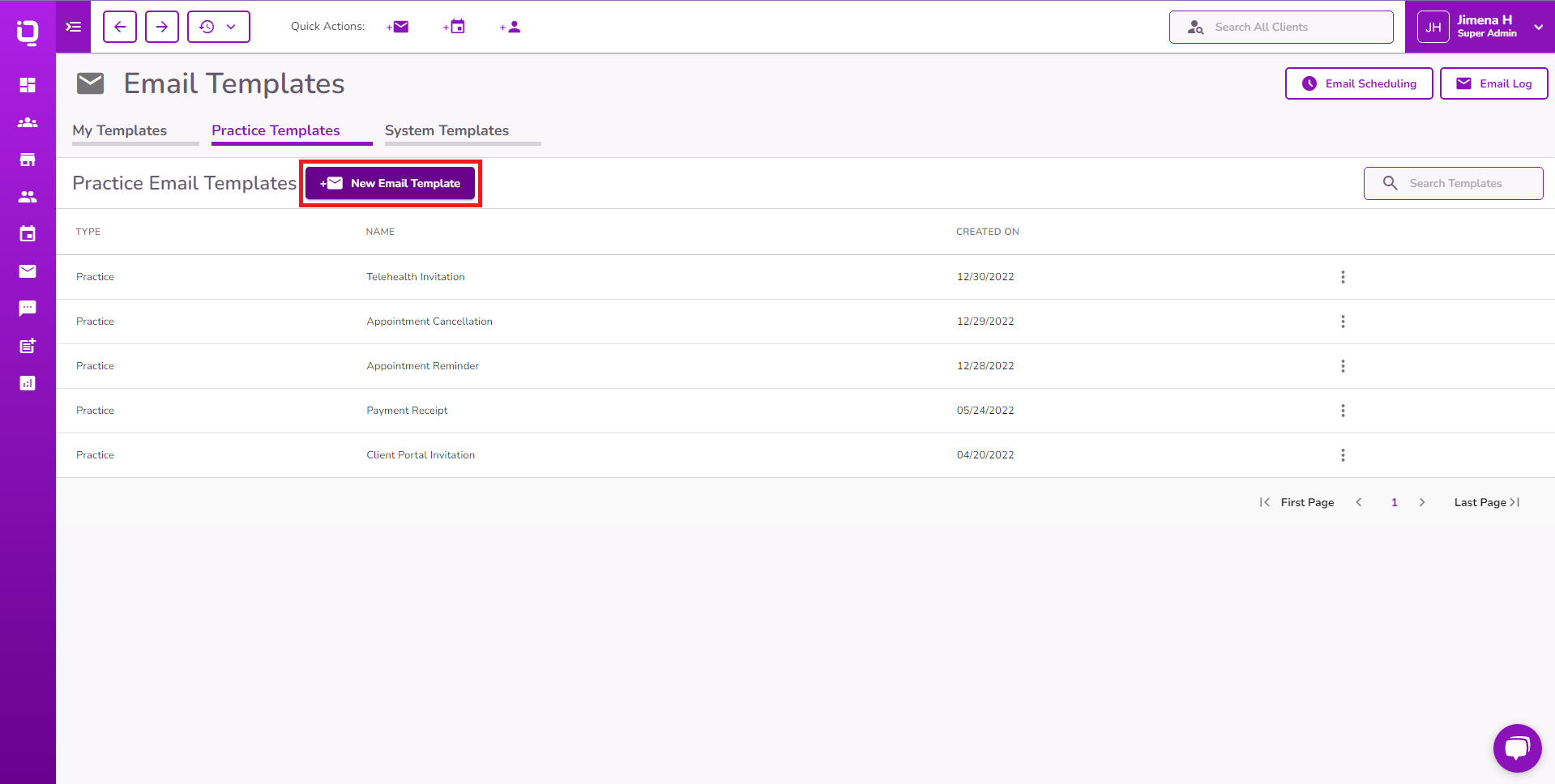Click the search magnifier icon in Search Templates
This screenshot has height=784, width=1555.
tap(1390, 183)
